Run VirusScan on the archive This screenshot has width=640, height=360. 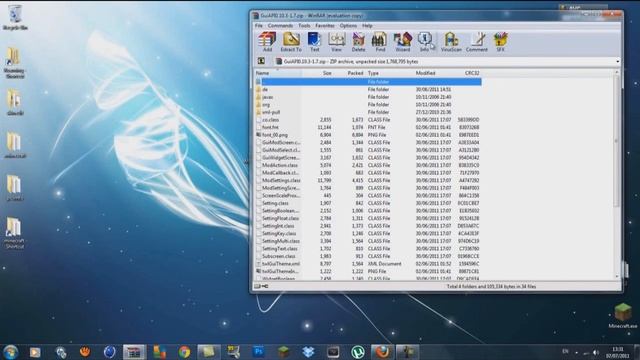(x=451, y=42)
